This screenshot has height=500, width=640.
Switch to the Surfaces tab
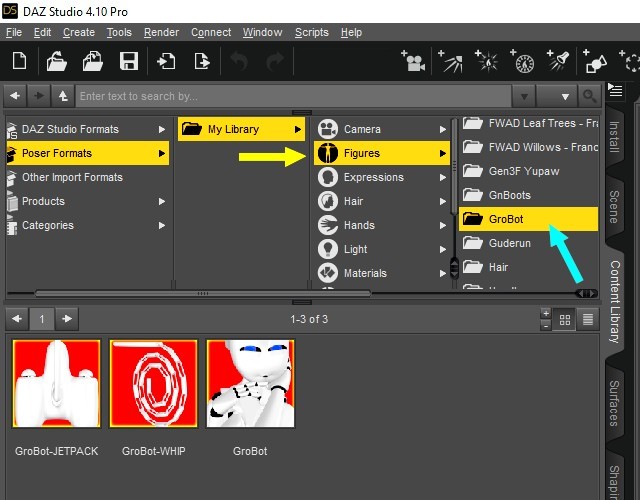(x=614, y=403)
